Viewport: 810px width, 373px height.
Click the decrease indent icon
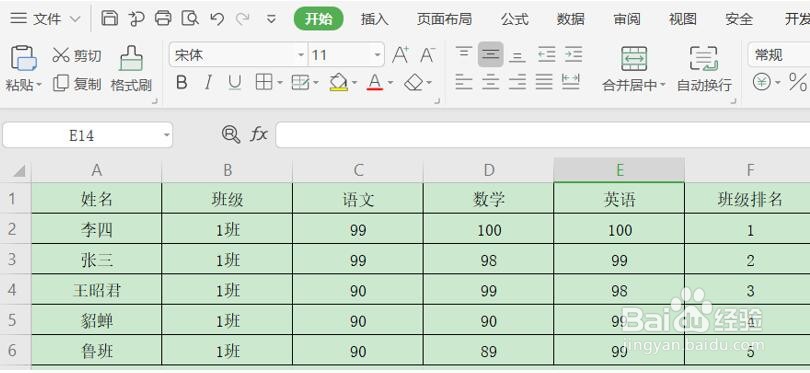[x=547, y=54]
